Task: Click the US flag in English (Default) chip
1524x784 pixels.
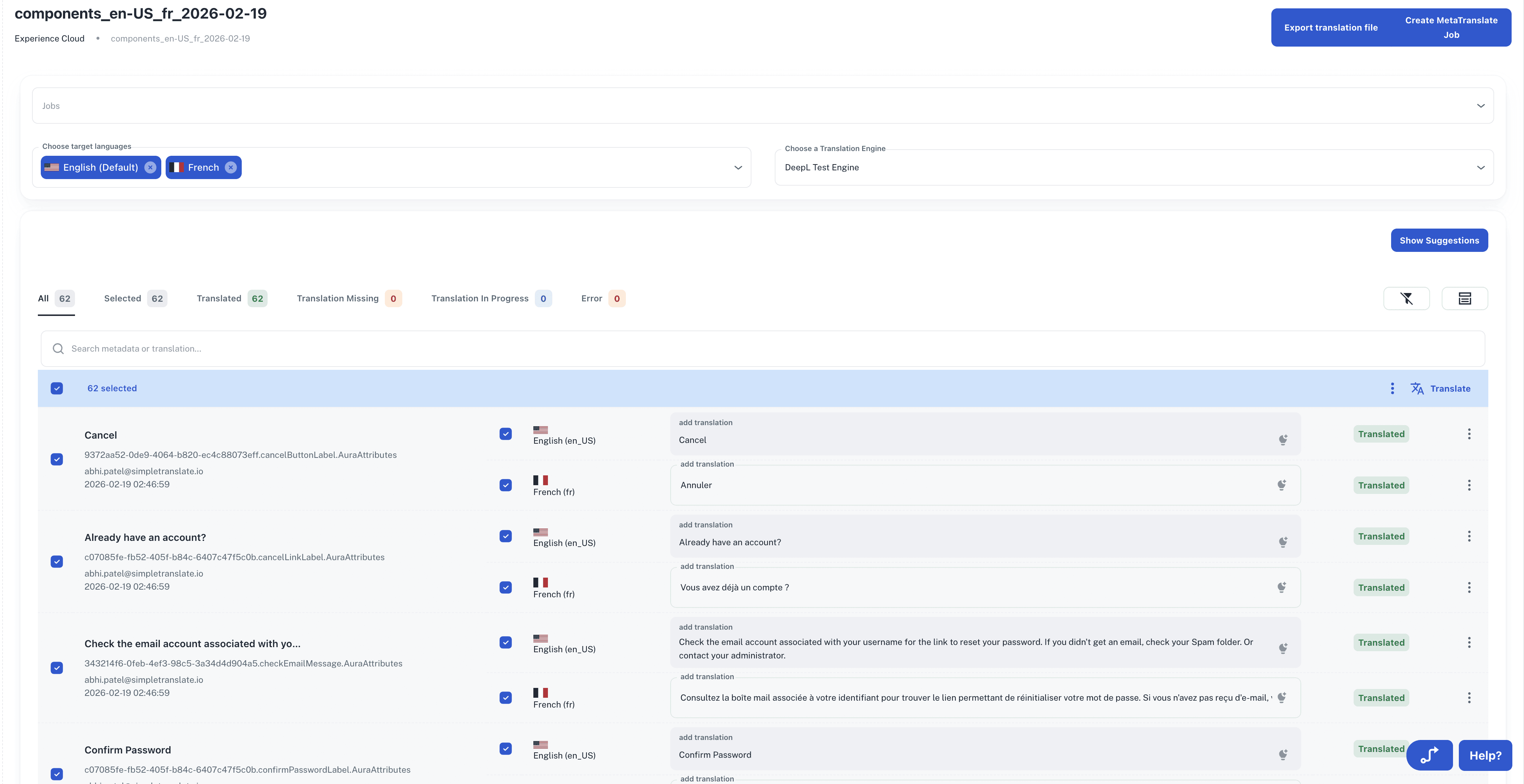Action: pyautogui.click(x=51, y=167)
